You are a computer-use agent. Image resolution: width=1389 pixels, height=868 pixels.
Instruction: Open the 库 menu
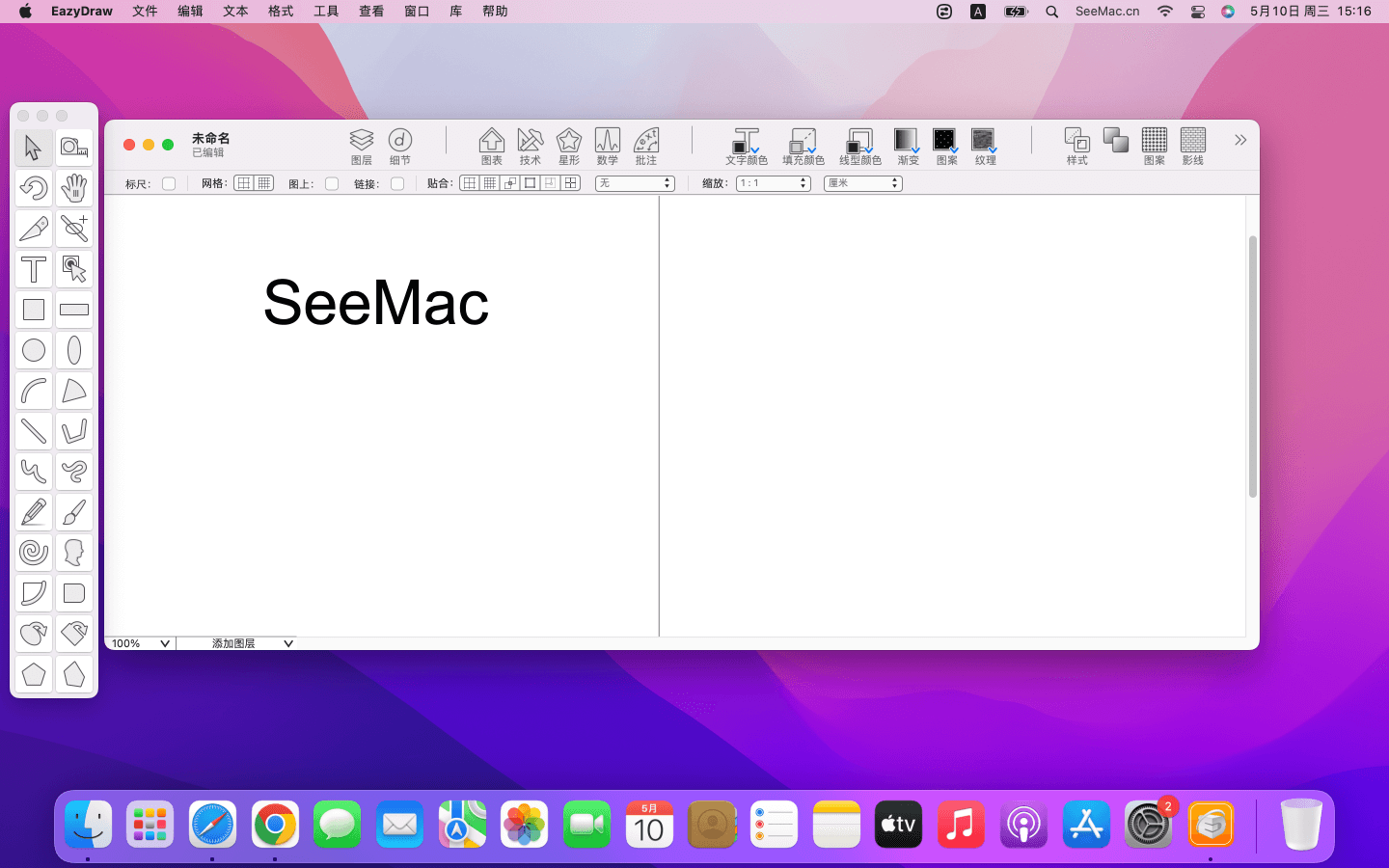(x=455, y=12)
